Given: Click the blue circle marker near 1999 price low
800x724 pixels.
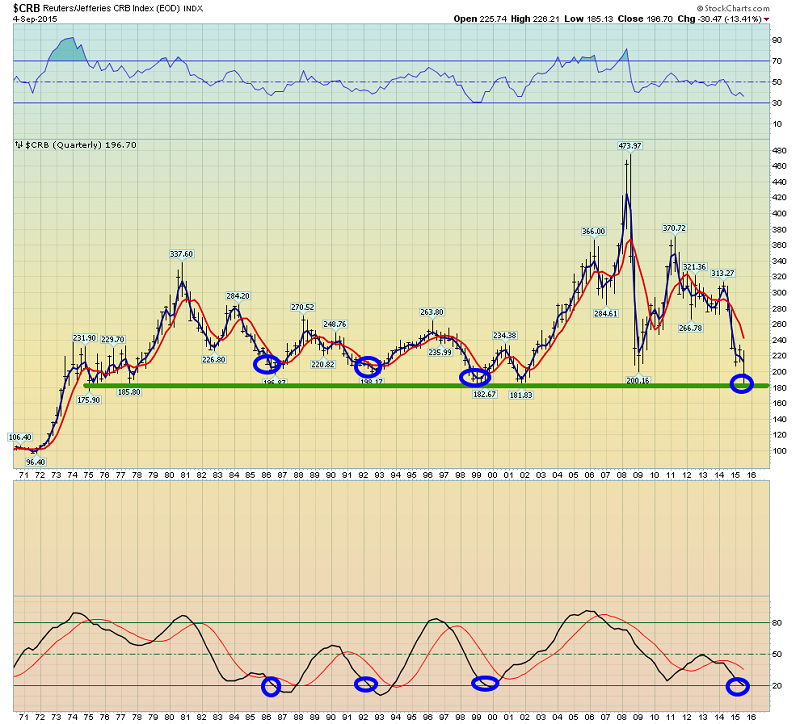Looking at the screenshot, I should pos(475,377).
